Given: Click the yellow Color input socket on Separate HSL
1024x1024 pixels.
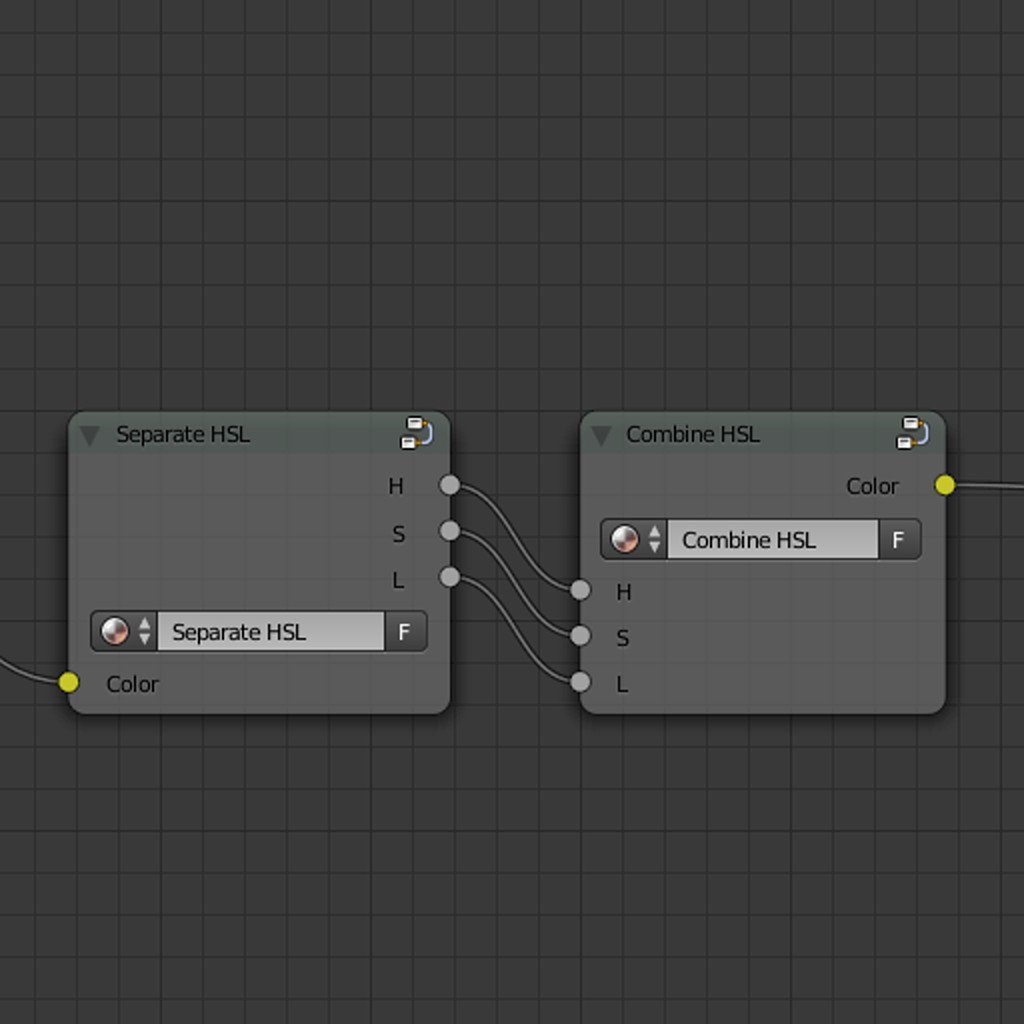Looking at the screenshot, I should 67,681.
